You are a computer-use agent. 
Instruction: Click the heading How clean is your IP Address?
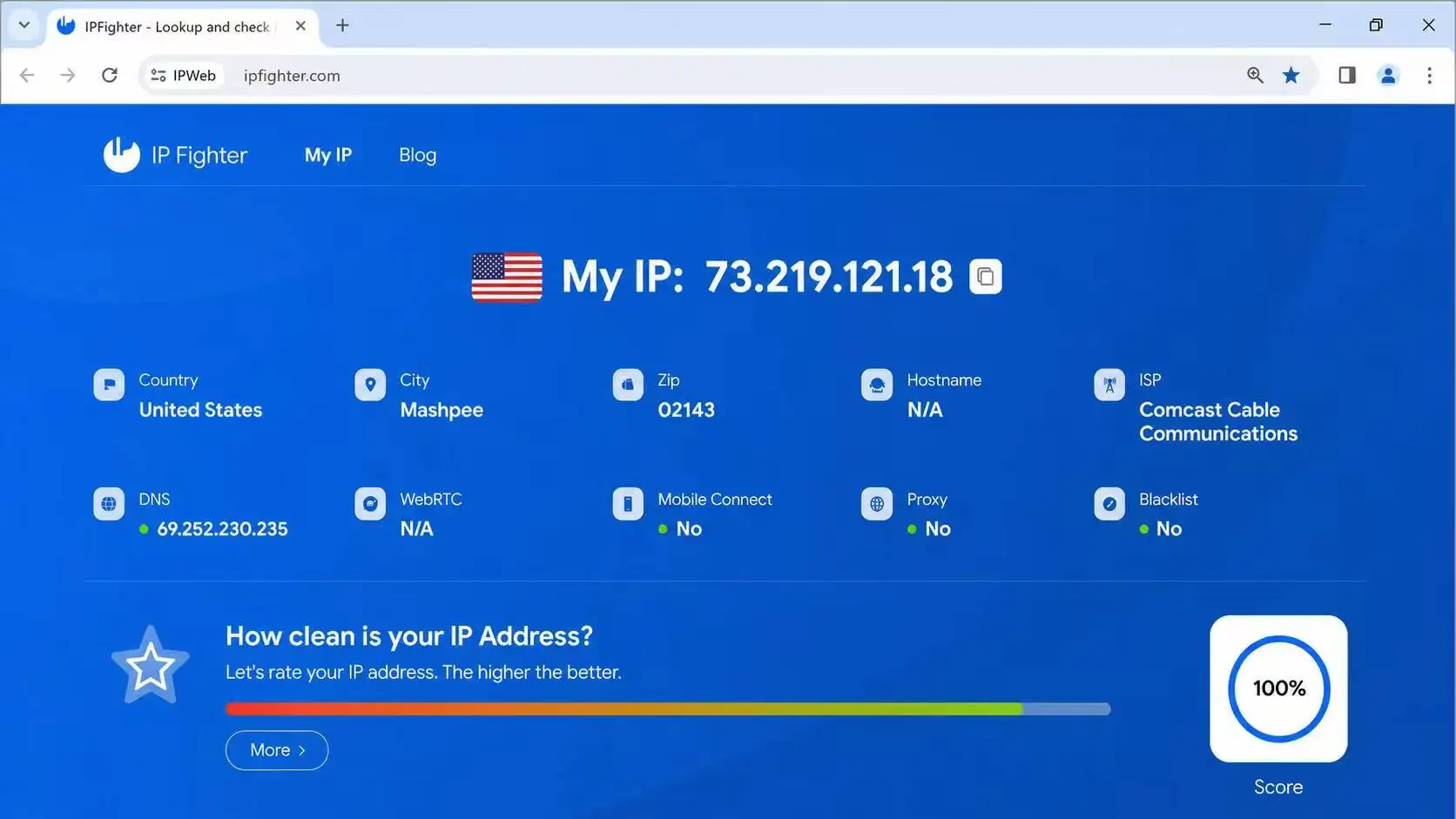(409, 636)
